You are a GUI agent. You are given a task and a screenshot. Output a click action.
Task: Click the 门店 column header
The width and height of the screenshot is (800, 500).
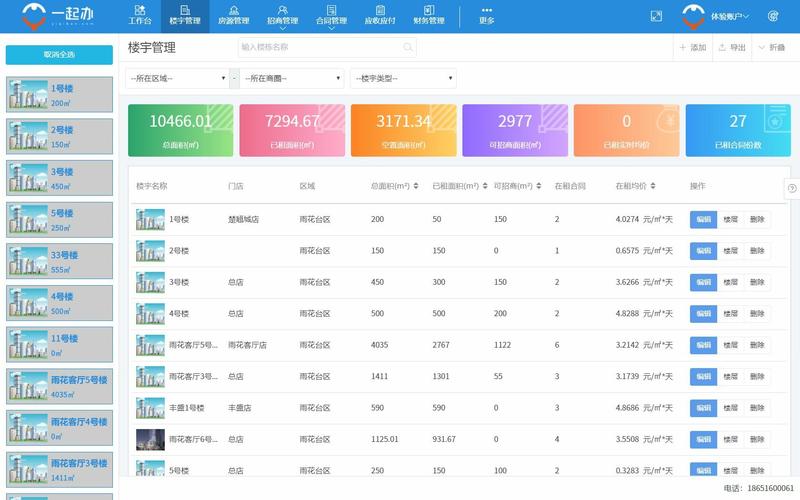pos(235,186)
